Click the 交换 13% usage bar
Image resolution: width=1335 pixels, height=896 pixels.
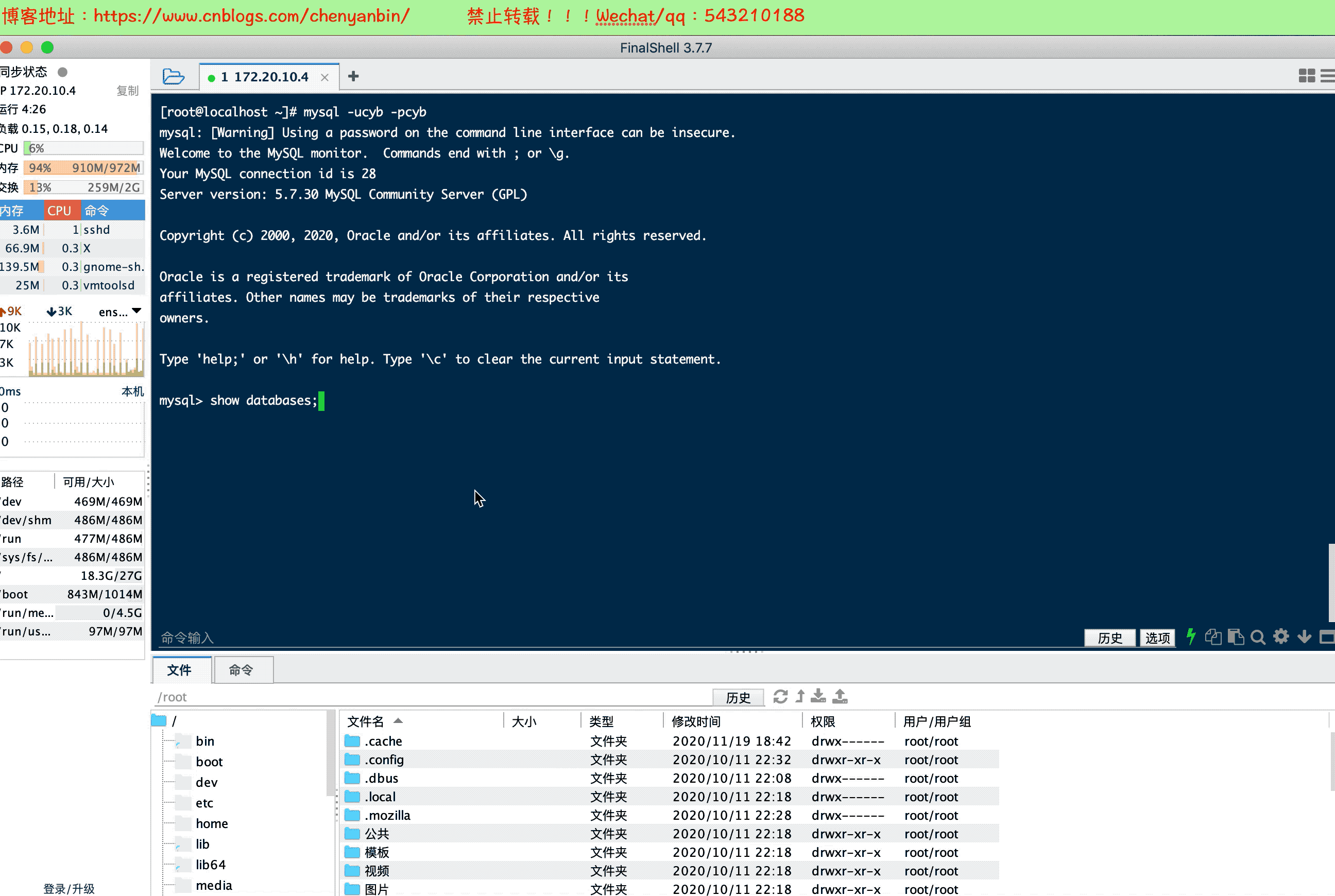click(x=83, y=187)
